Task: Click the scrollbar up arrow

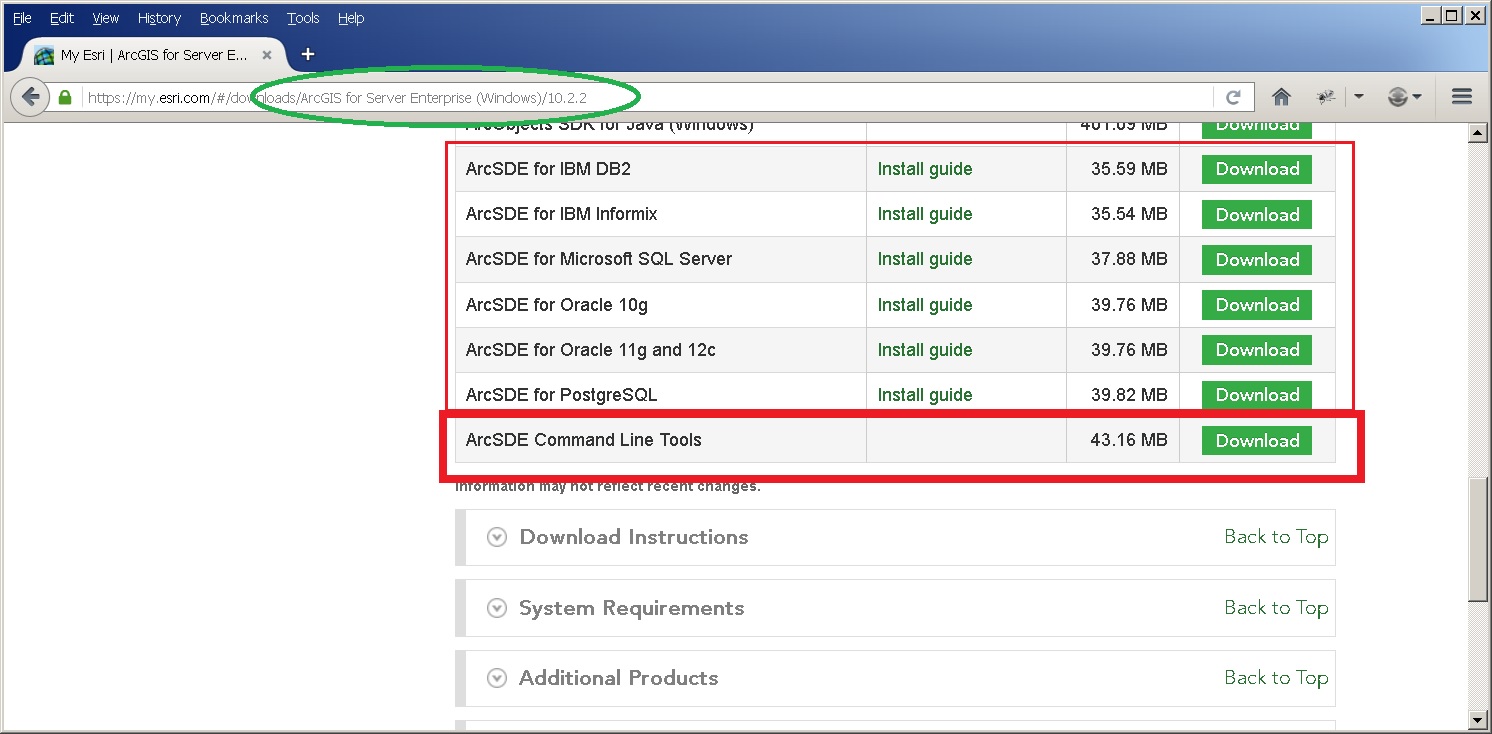Action: [1478, 133]
